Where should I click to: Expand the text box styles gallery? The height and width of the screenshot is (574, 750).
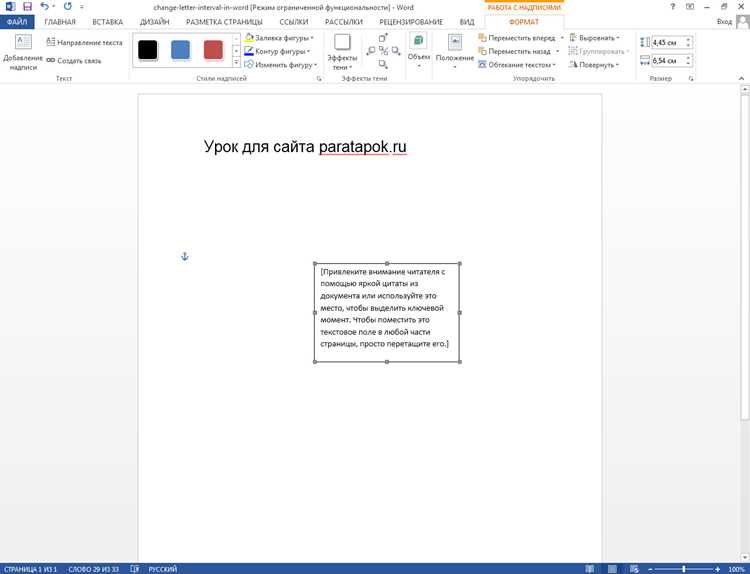[x=236, y=62]
